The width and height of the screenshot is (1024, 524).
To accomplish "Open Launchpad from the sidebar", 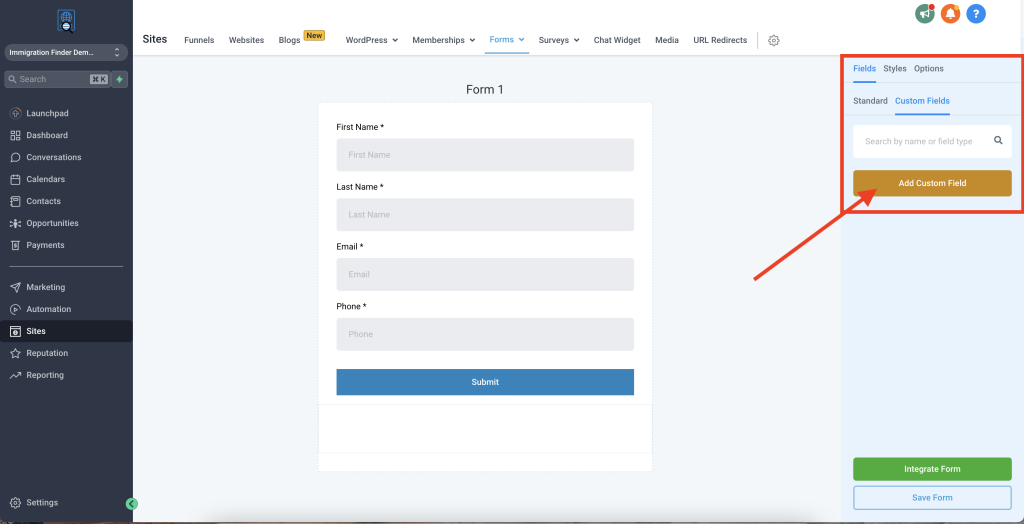I will pos(47,113).
